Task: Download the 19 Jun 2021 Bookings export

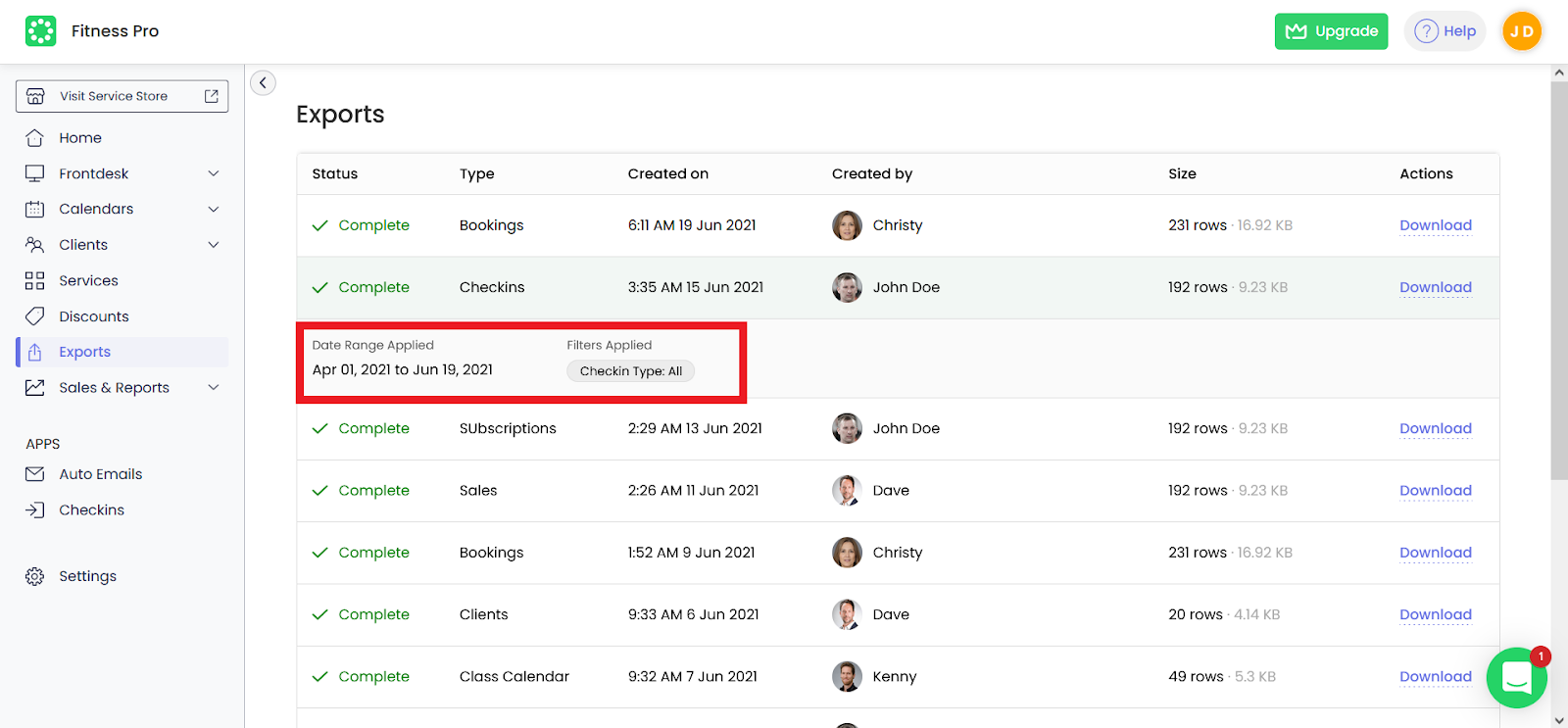Action: [1436, 225]
